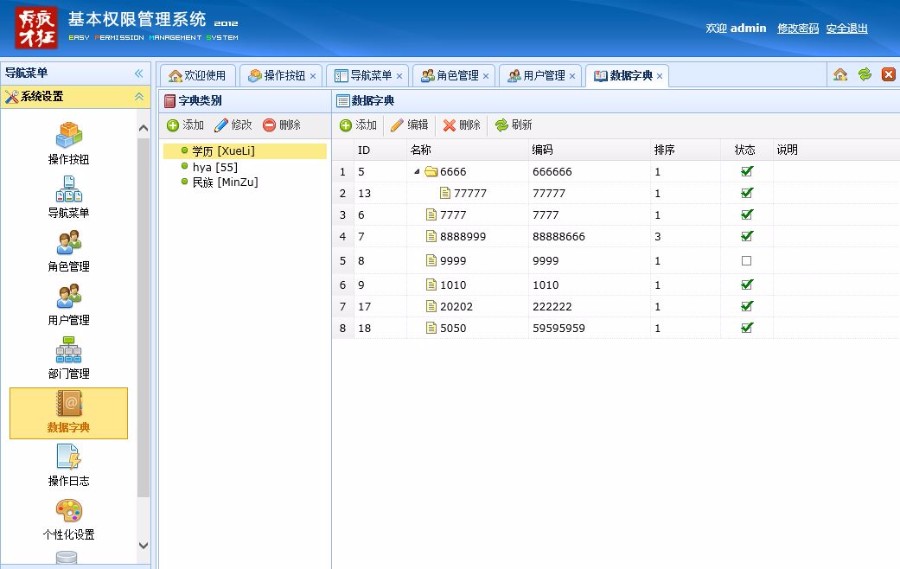This screenshot has height=569, width=900.
Task: Collapse the 6666 tree node arrow
Action: click(417, 172)
